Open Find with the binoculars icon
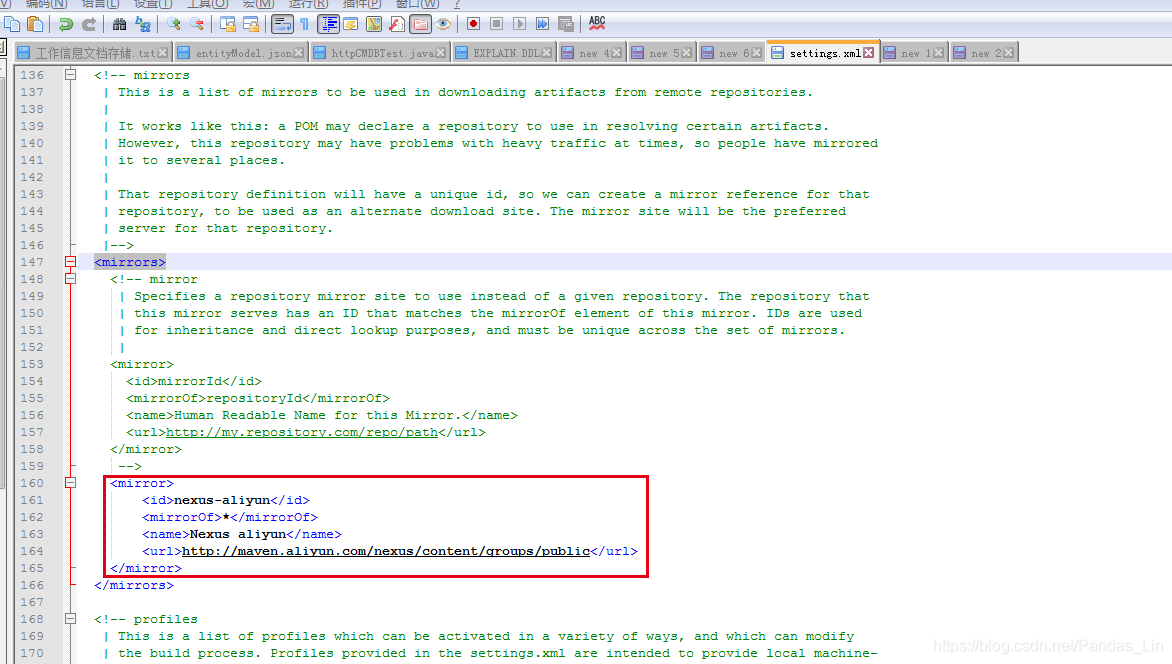 click(x=120, y=24)
